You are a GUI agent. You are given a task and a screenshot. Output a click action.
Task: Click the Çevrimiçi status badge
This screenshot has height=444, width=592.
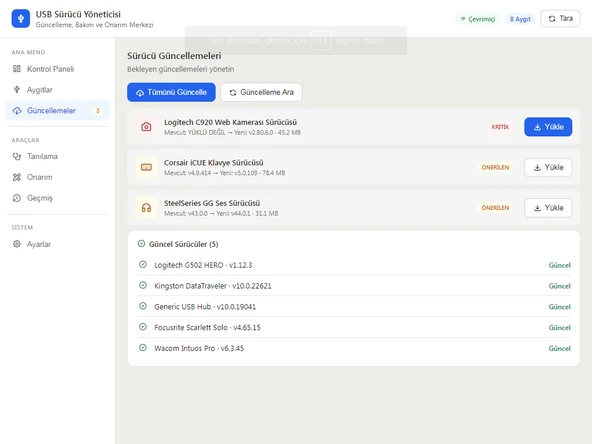coord(477,19)
